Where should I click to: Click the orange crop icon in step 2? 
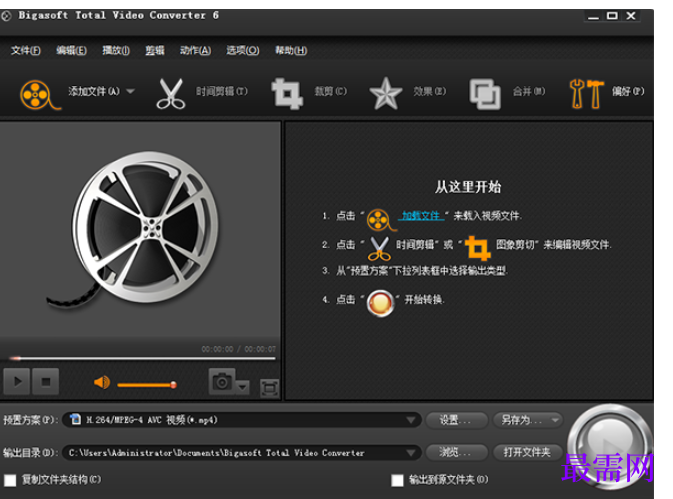pyautogui.click(x=478, y=248)
